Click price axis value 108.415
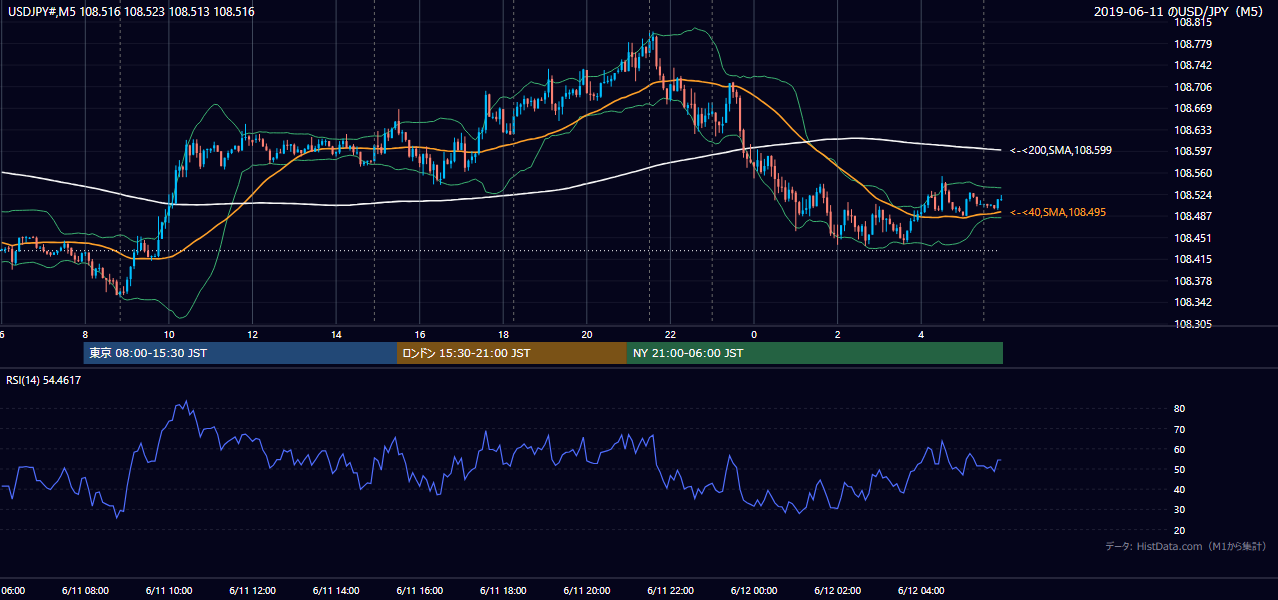Image resolution: width=1278 pixels, height=600 pixels. (x=1194, y=259)
